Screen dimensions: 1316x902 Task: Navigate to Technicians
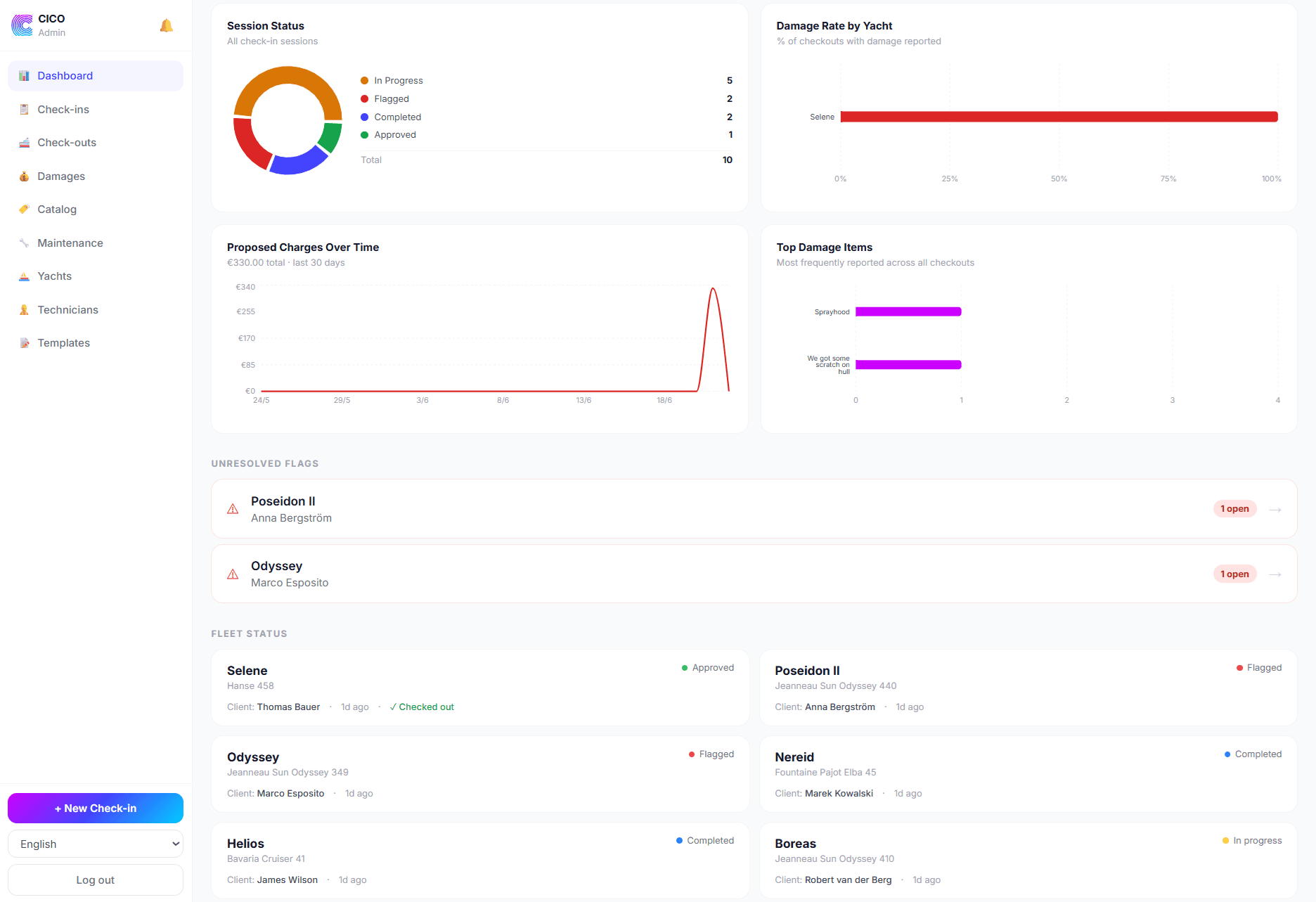coord(96,310)
